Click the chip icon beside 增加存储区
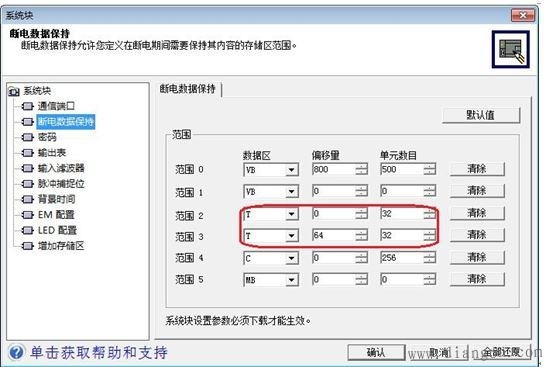Image resolution: width=548 pixels, height=367 pixels. tap(28, 246)
